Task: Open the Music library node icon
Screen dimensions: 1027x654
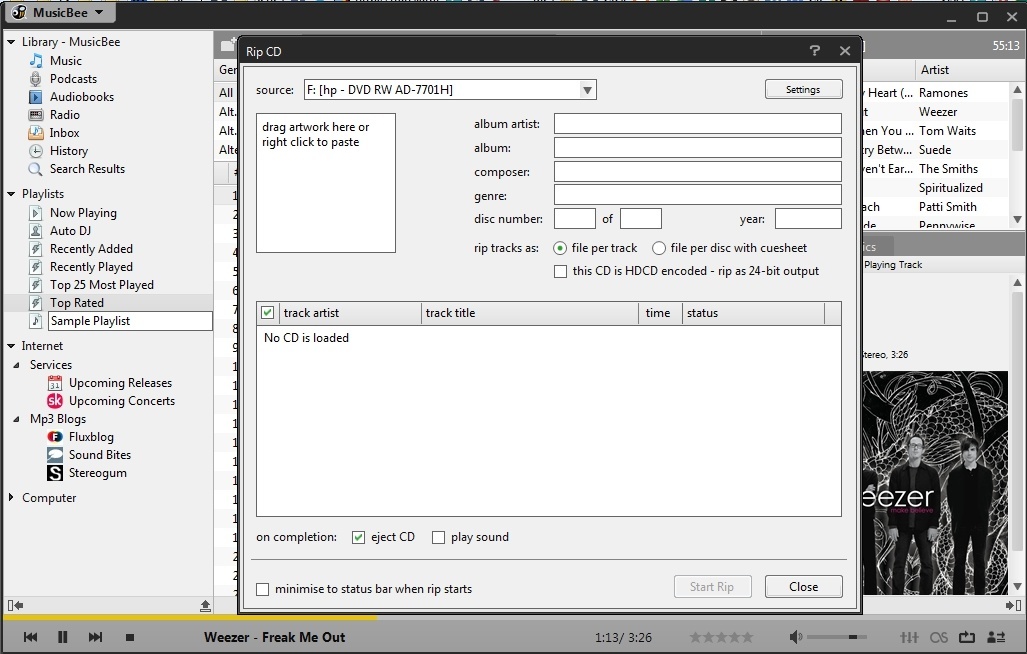Action: pyautogui.click(x=36, y=61)
